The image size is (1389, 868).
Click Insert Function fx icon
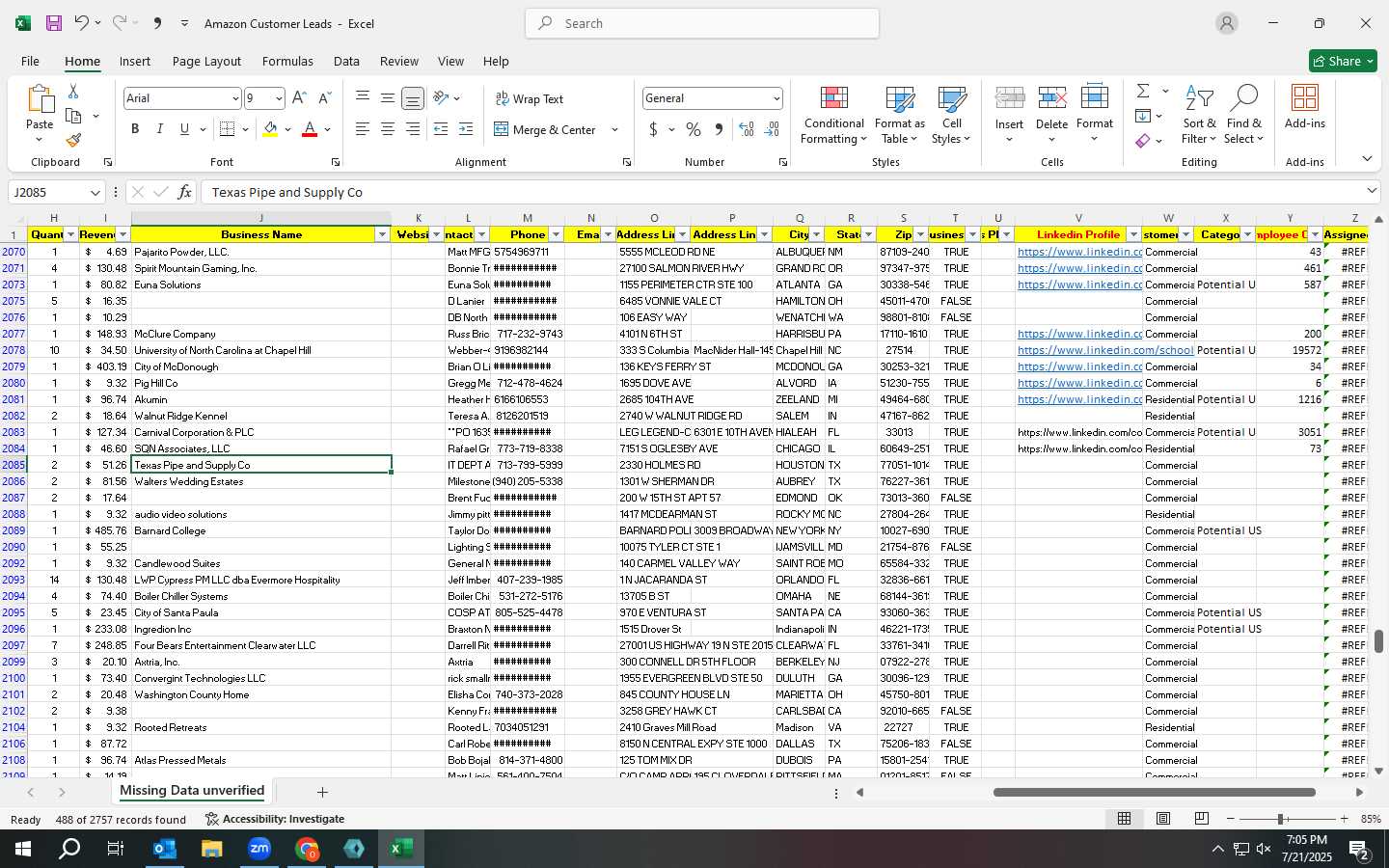tap(185, 192)
